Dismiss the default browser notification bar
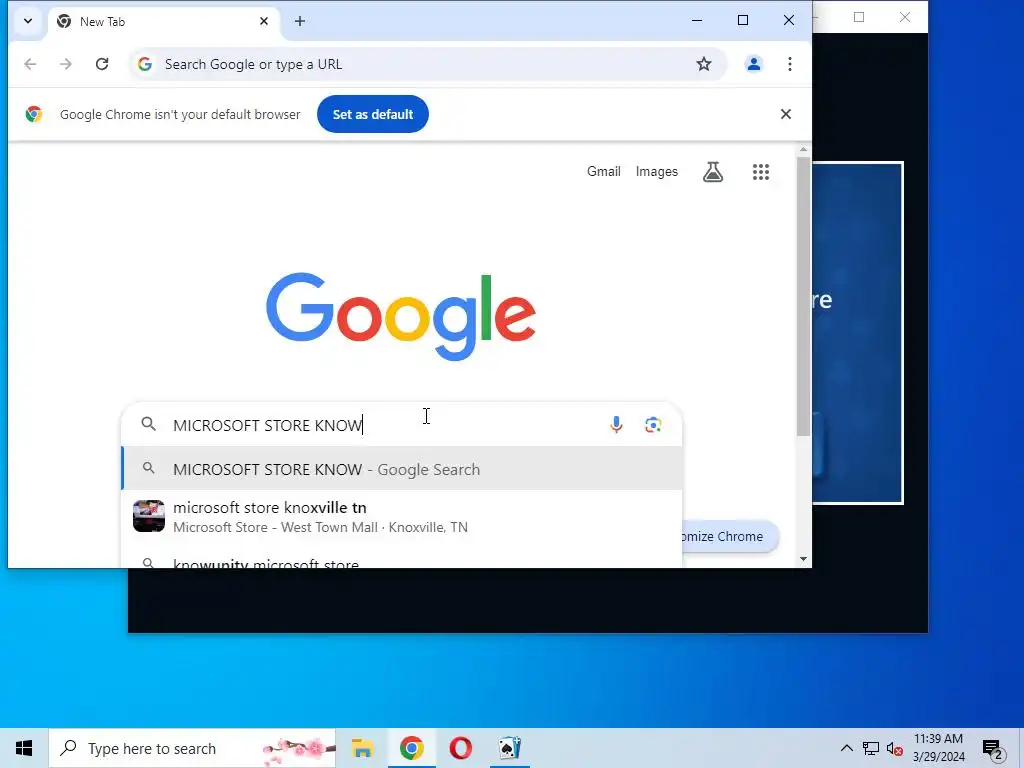Screen dimensions: 1024x768 [x=786, y=114]
